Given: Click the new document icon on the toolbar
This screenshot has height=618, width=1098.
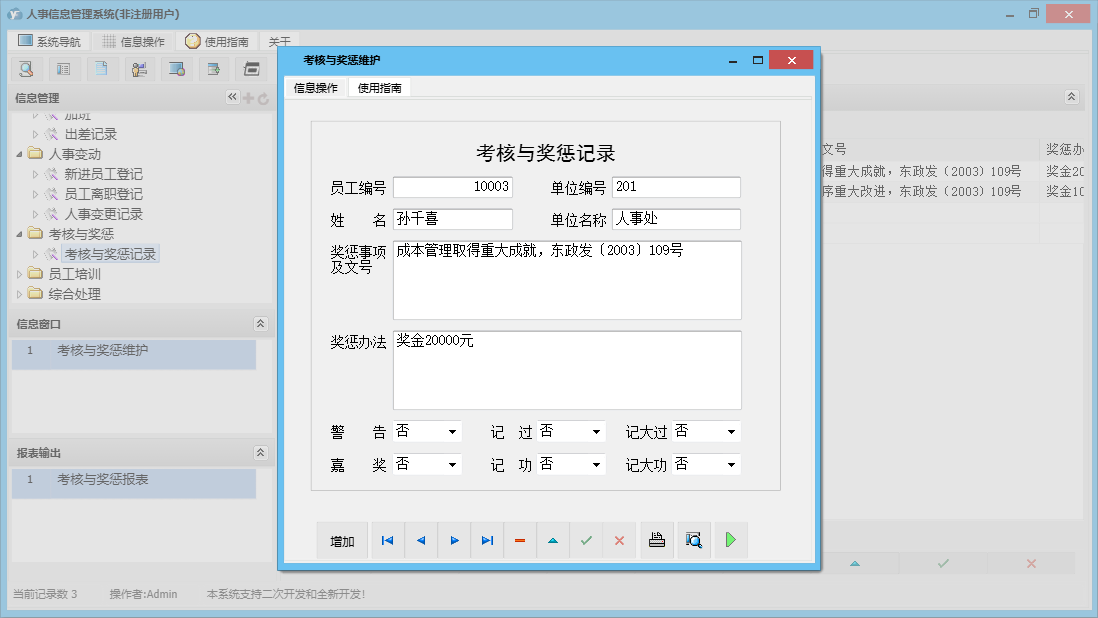Looking at the screenshot, I should coord(101,68).
